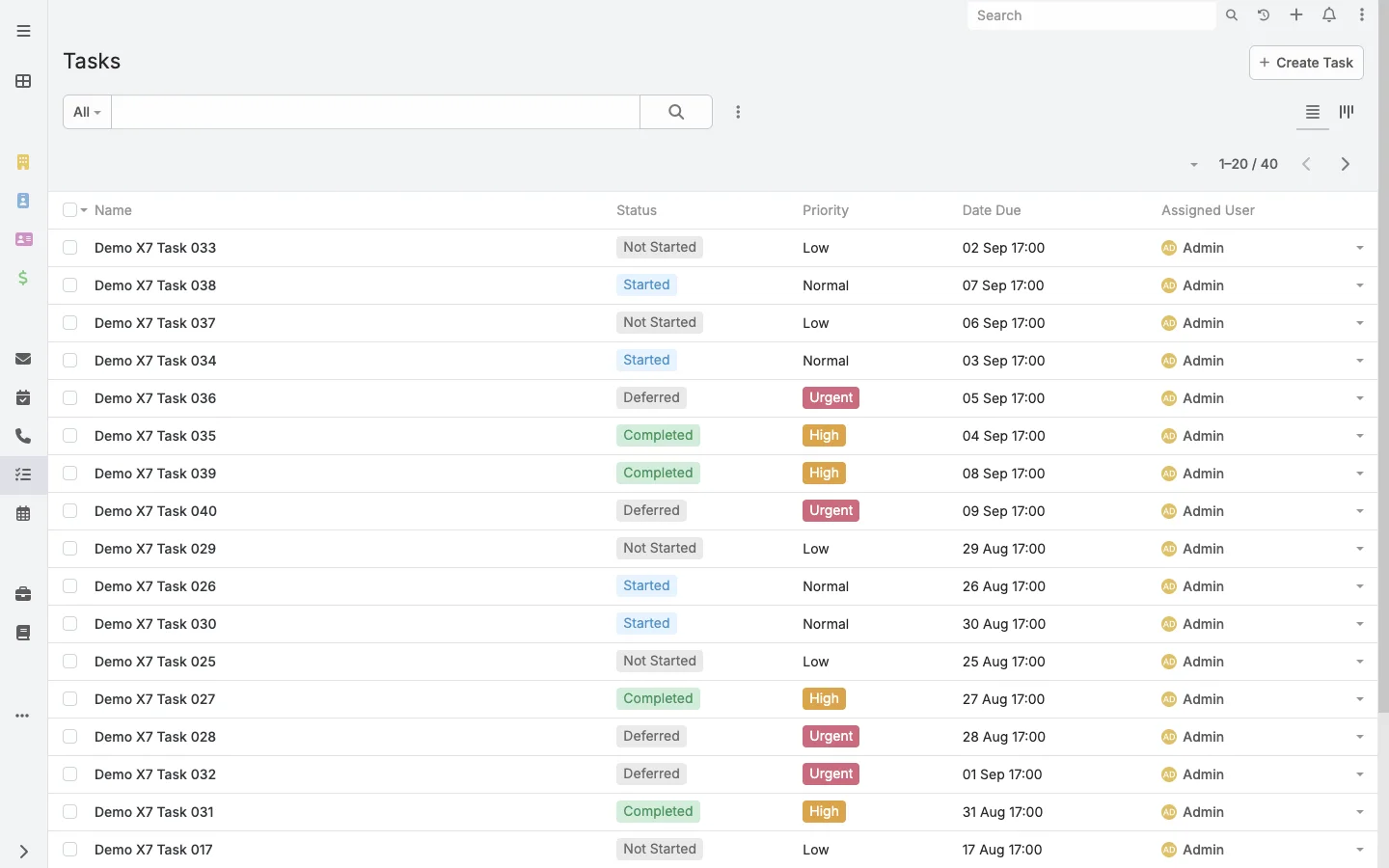Open Admin user link on Task 032 row

click(1203, 774)
